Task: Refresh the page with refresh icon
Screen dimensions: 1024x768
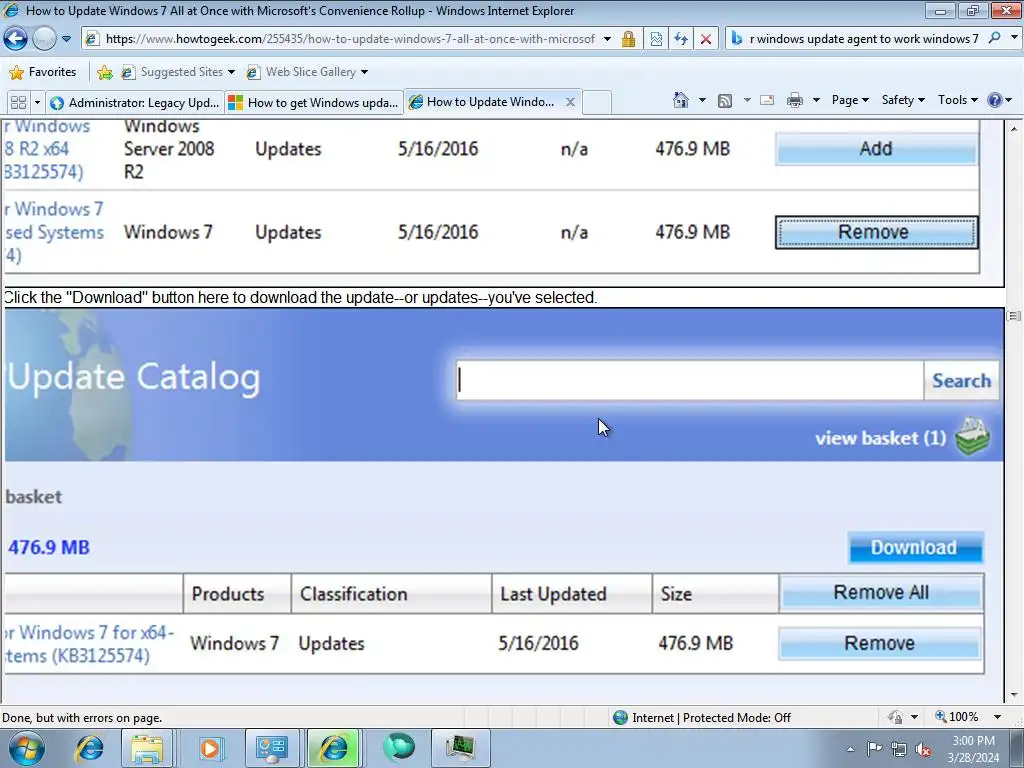Action: point(680,39)
